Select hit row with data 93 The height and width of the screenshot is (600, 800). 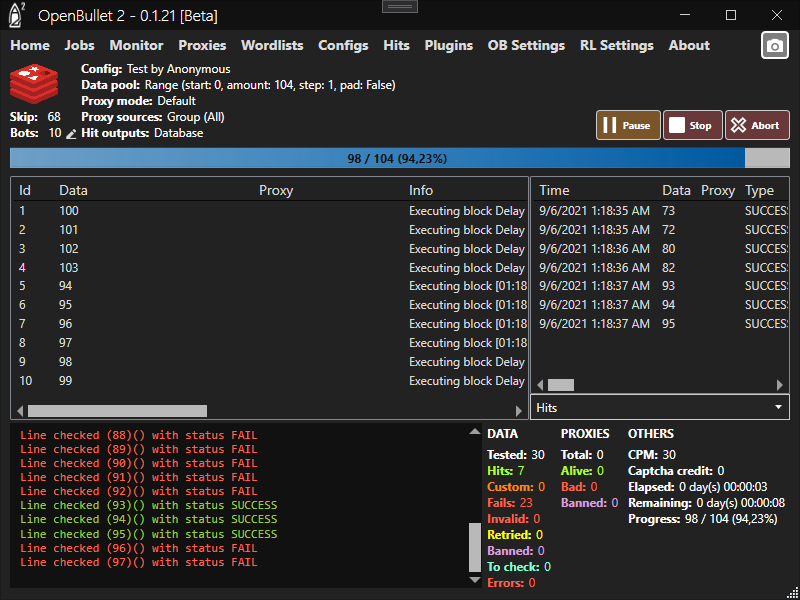click(660, 286)
